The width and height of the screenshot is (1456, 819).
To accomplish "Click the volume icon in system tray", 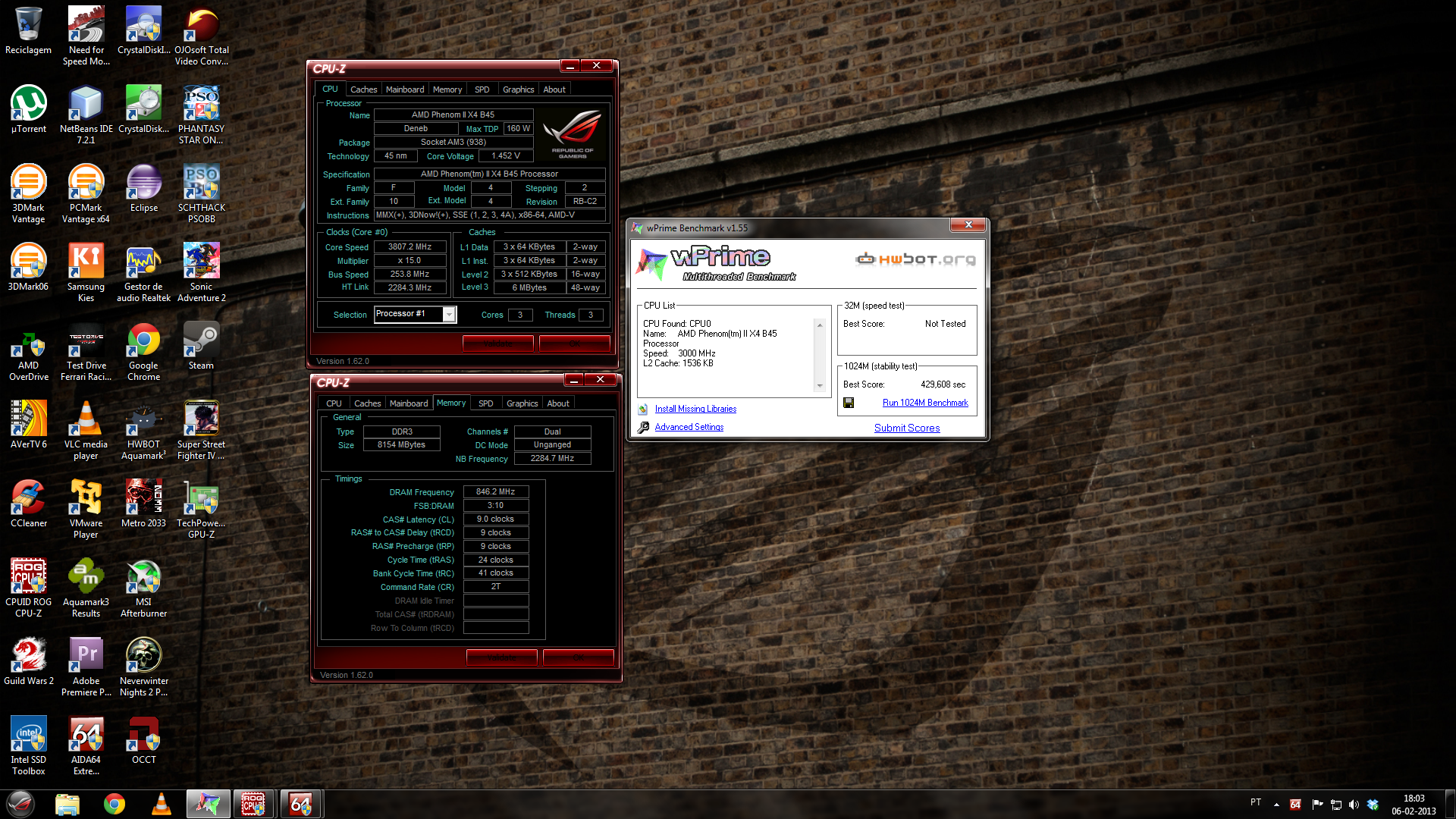I will [1354, 805].
